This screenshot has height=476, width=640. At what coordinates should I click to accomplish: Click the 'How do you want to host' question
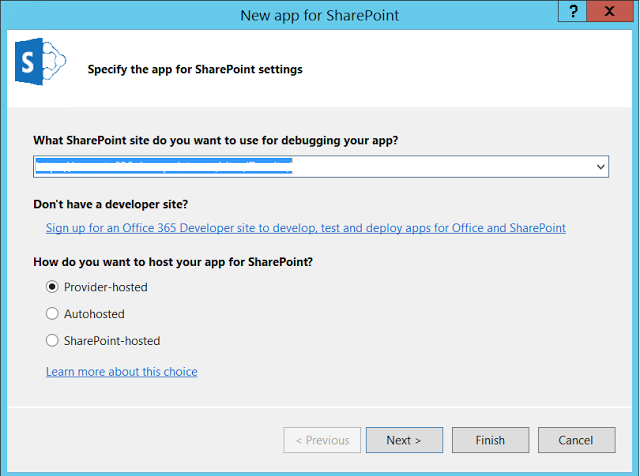[173, 262]
